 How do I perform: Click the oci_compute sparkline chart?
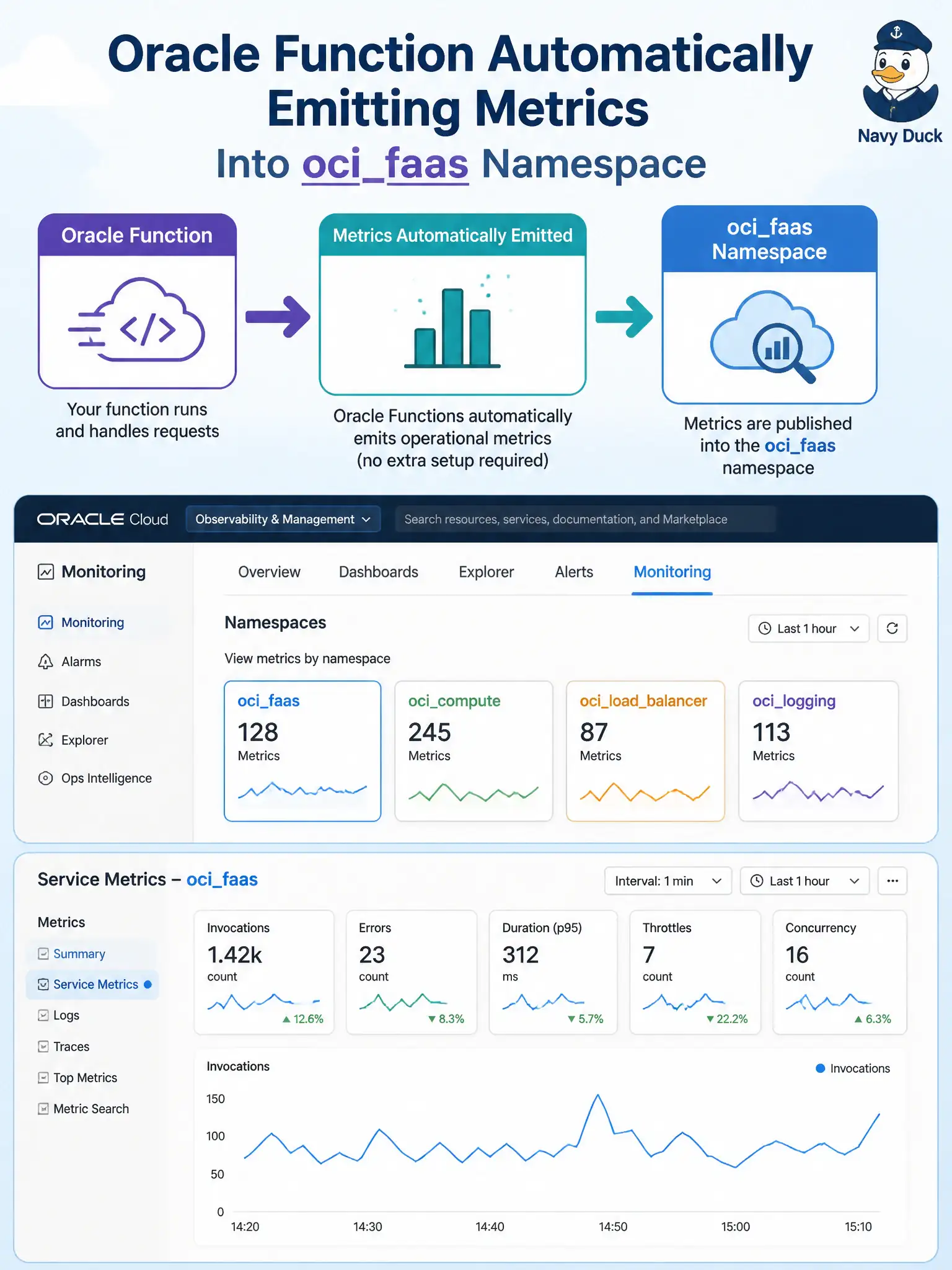point(474,793)
